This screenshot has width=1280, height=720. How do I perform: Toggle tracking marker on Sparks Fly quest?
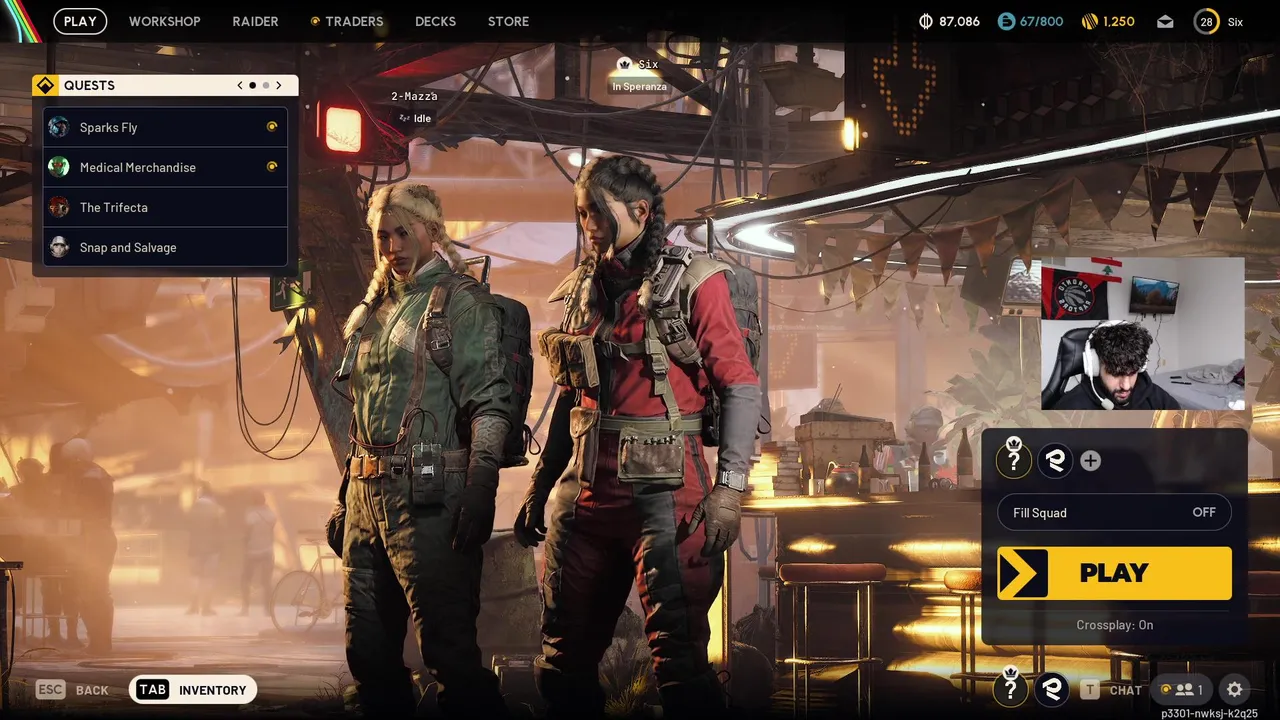pyautogui.click(x=272, y=127)
